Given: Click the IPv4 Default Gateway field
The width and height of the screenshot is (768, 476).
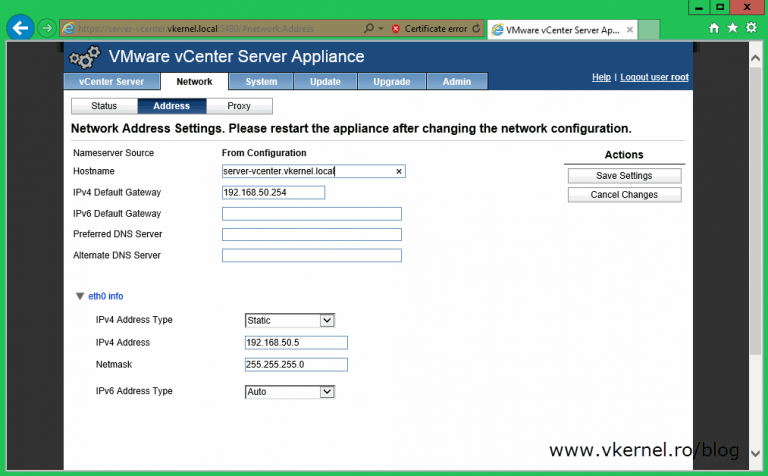Looking at the screenshot, I should coord(273,192).
